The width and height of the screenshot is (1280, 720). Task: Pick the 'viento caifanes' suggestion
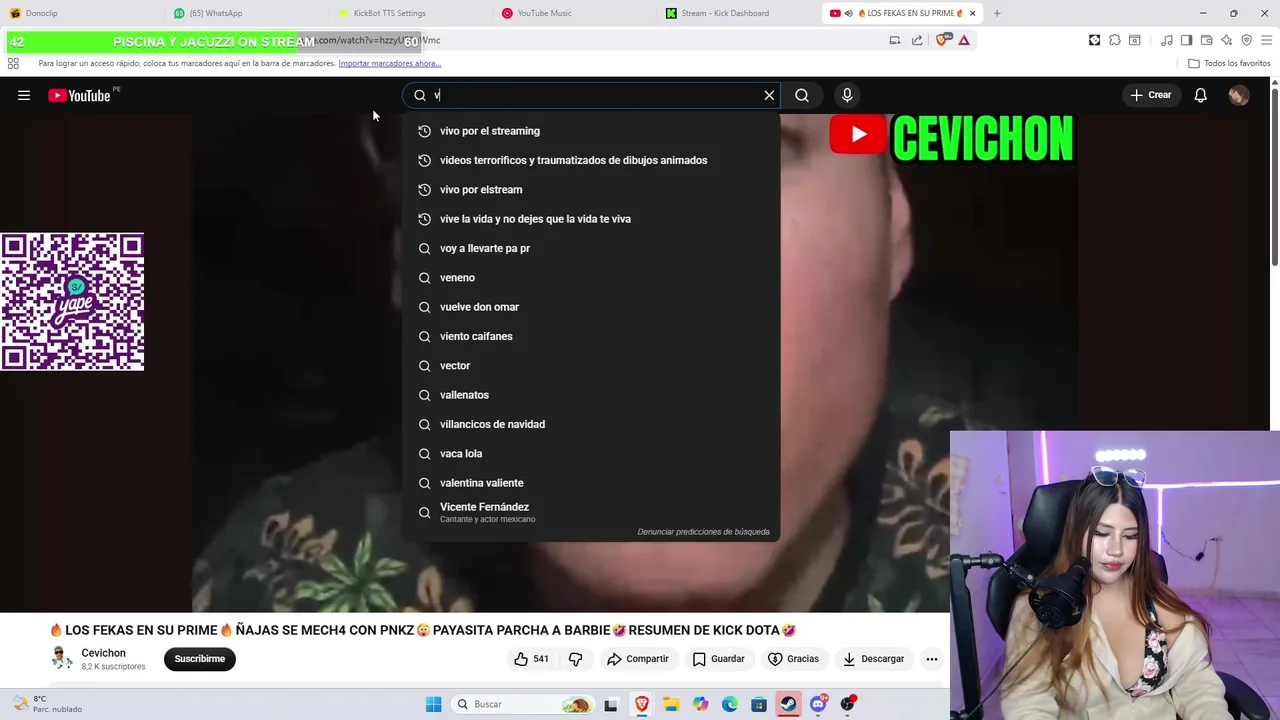coord(591,336)
